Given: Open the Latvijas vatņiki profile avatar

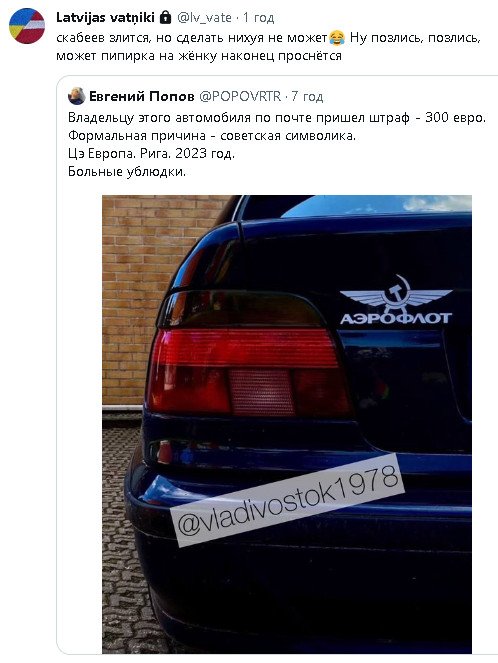Looking at the screenshot, I should (x=27, y=26).
